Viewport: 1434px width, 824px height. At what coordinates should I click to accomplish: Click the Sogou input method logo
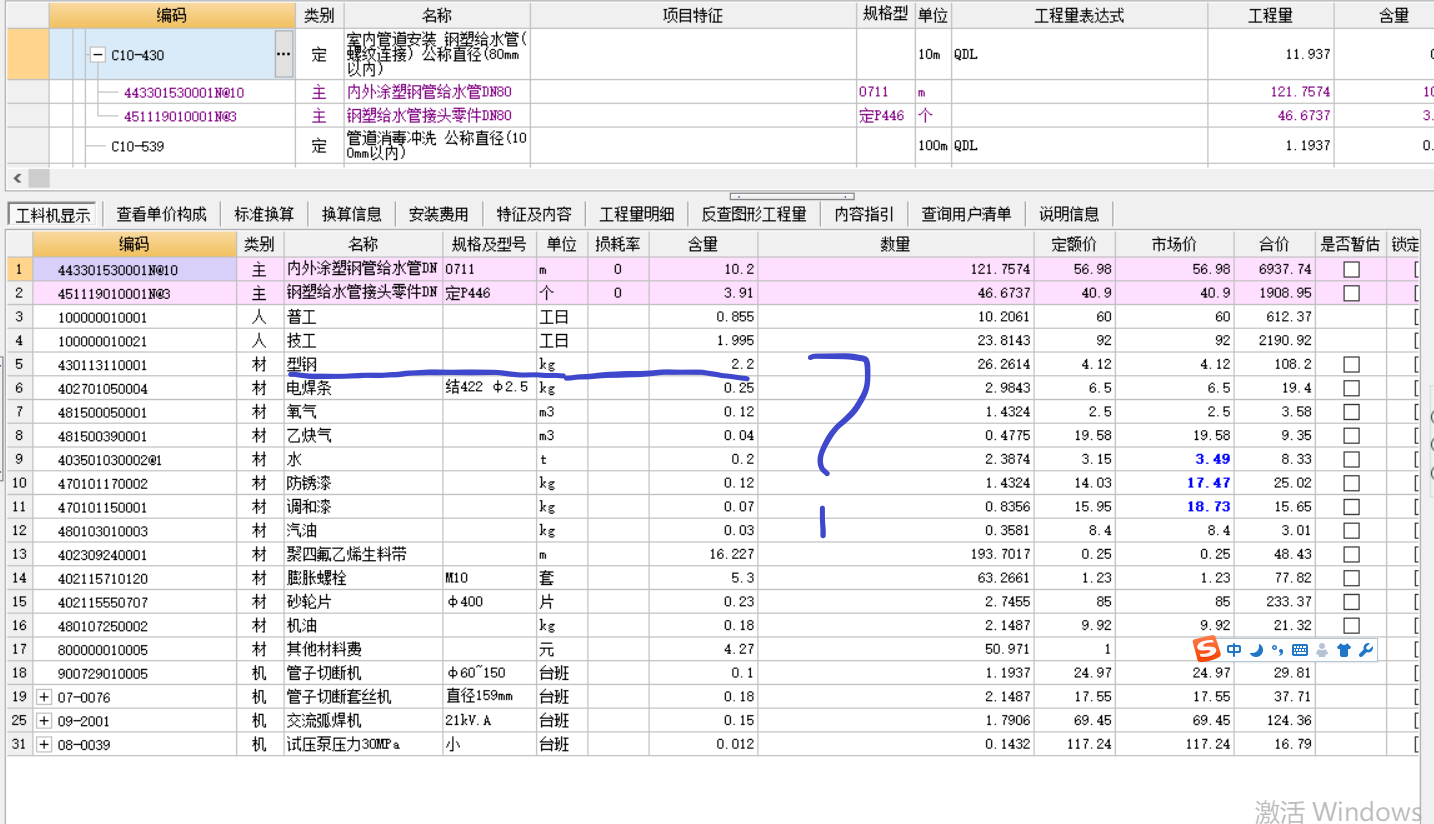click(x=1208, y=650)
